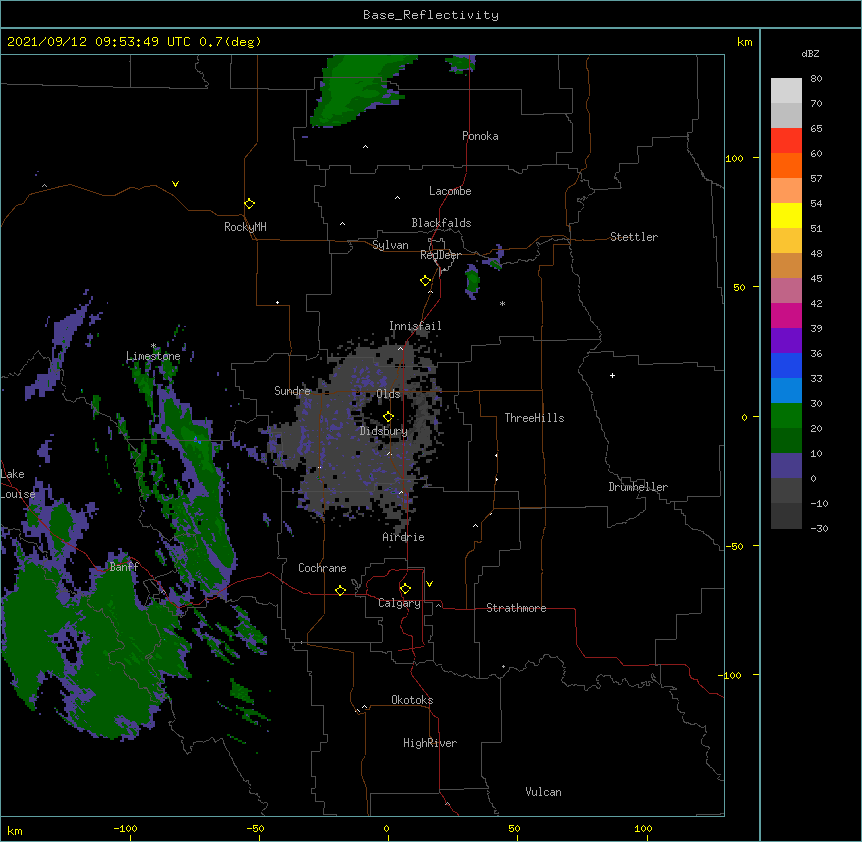The width and height of the screenshot is (862, 842).
Task: Click the Blackfalds city label
Action: [441, 223]
